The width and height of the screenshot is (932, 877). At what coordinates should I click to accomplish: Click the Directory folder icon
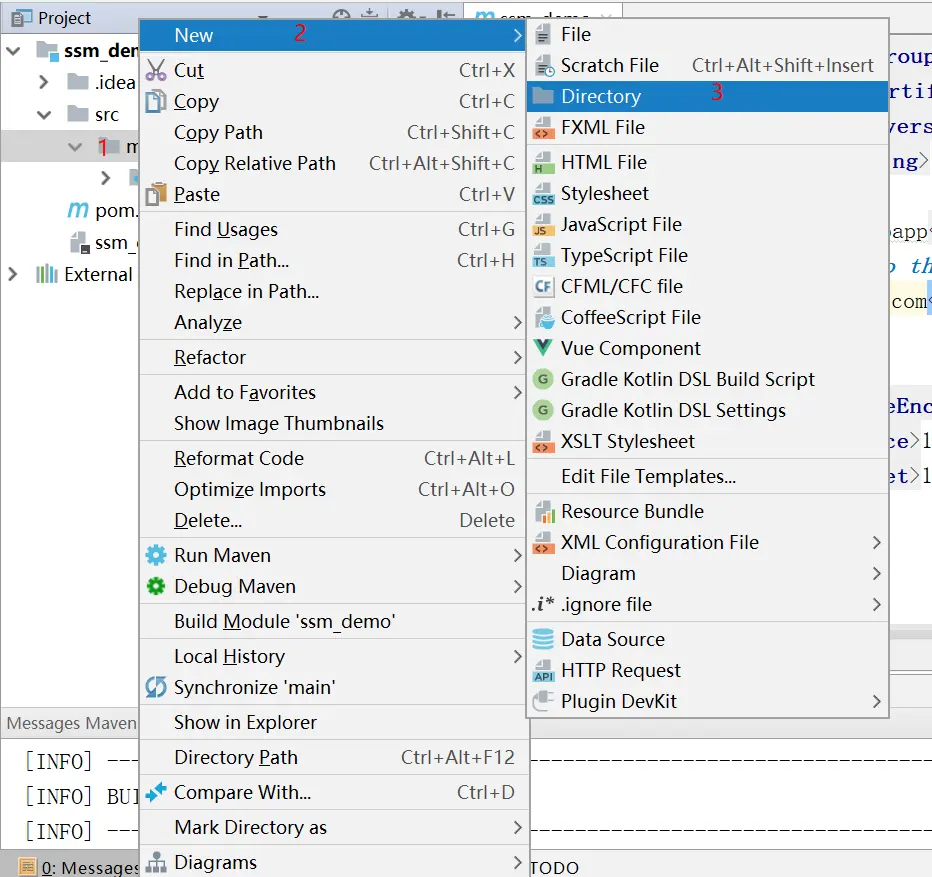click(x=543, y=96)
